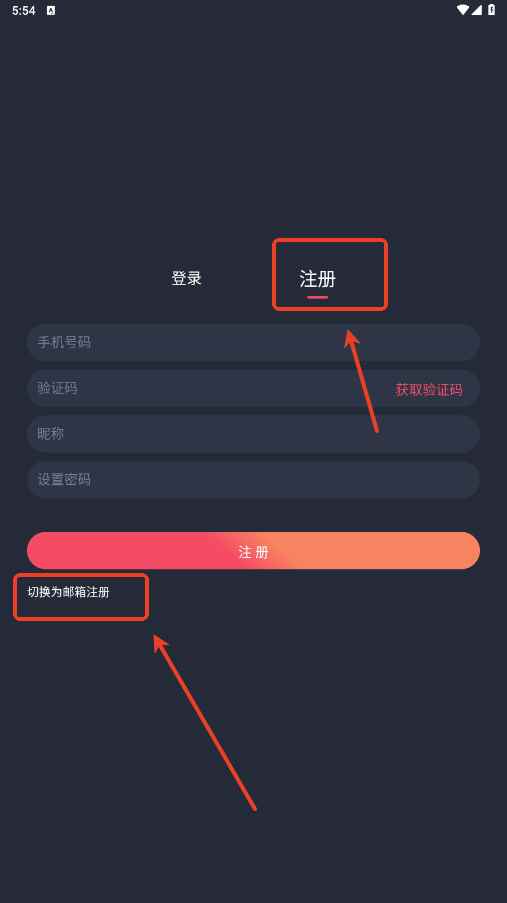Tap the pink underline beneath 注册 tab
The height and width of the screenshot is (903, 507).
[x=317, y=297]
